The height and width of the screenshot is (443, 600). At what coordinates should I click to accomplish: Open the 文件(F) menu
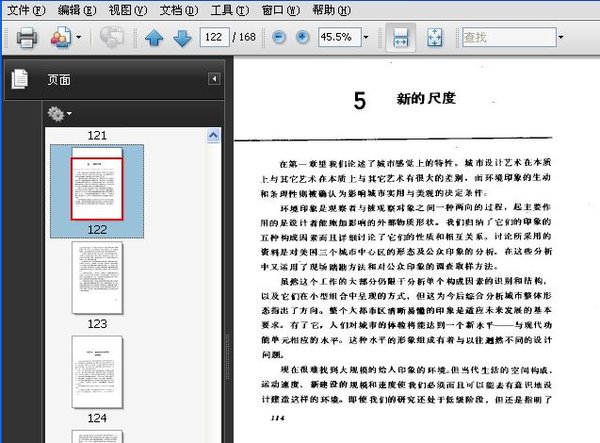coord(26,10)
